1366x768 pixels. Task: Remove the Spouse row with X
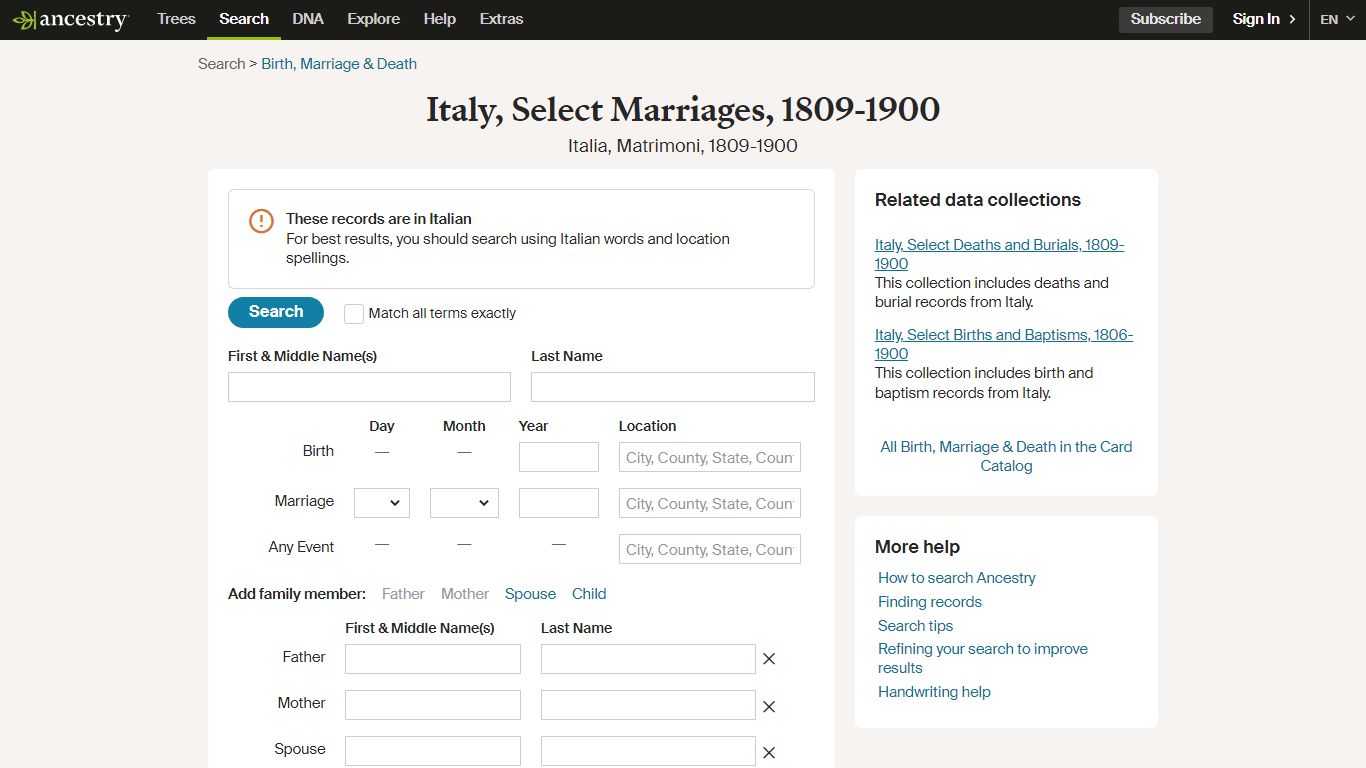click(769, 753)
